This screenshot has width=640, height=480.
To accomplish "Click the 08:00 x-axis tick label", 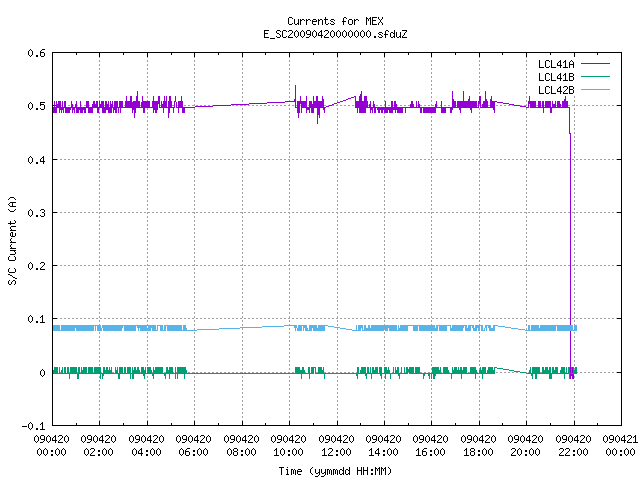I will [x=241, y=452].
